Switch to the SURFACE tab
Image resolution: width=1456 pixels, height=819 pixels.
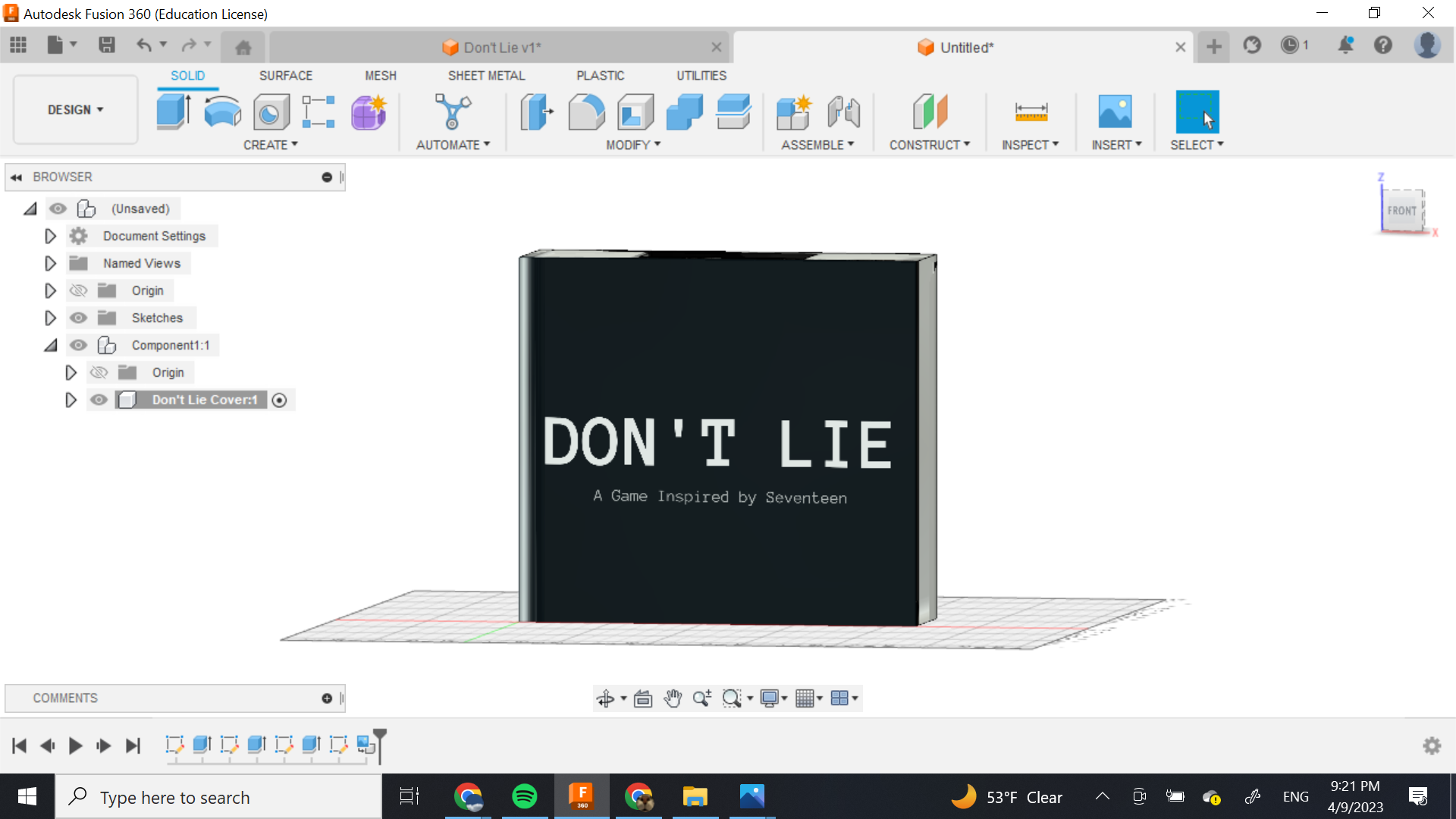click(285, 76)
